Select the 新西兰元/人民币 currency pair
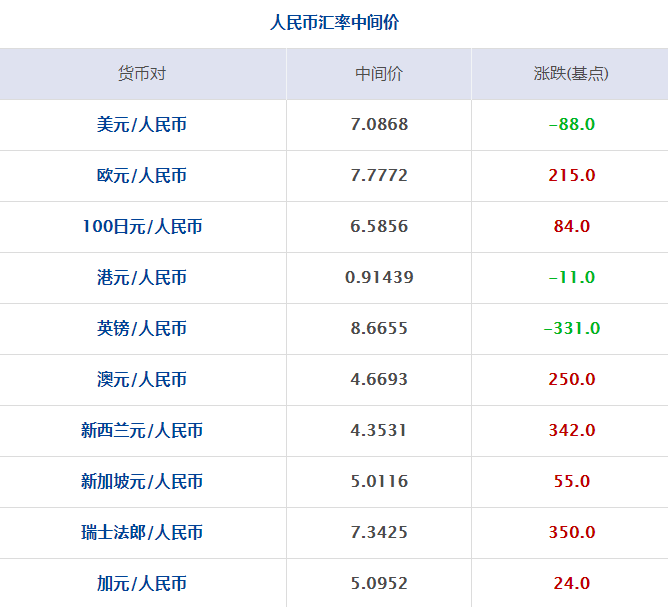668x607 pixels. pyautogui.click(x=142, y=431)
